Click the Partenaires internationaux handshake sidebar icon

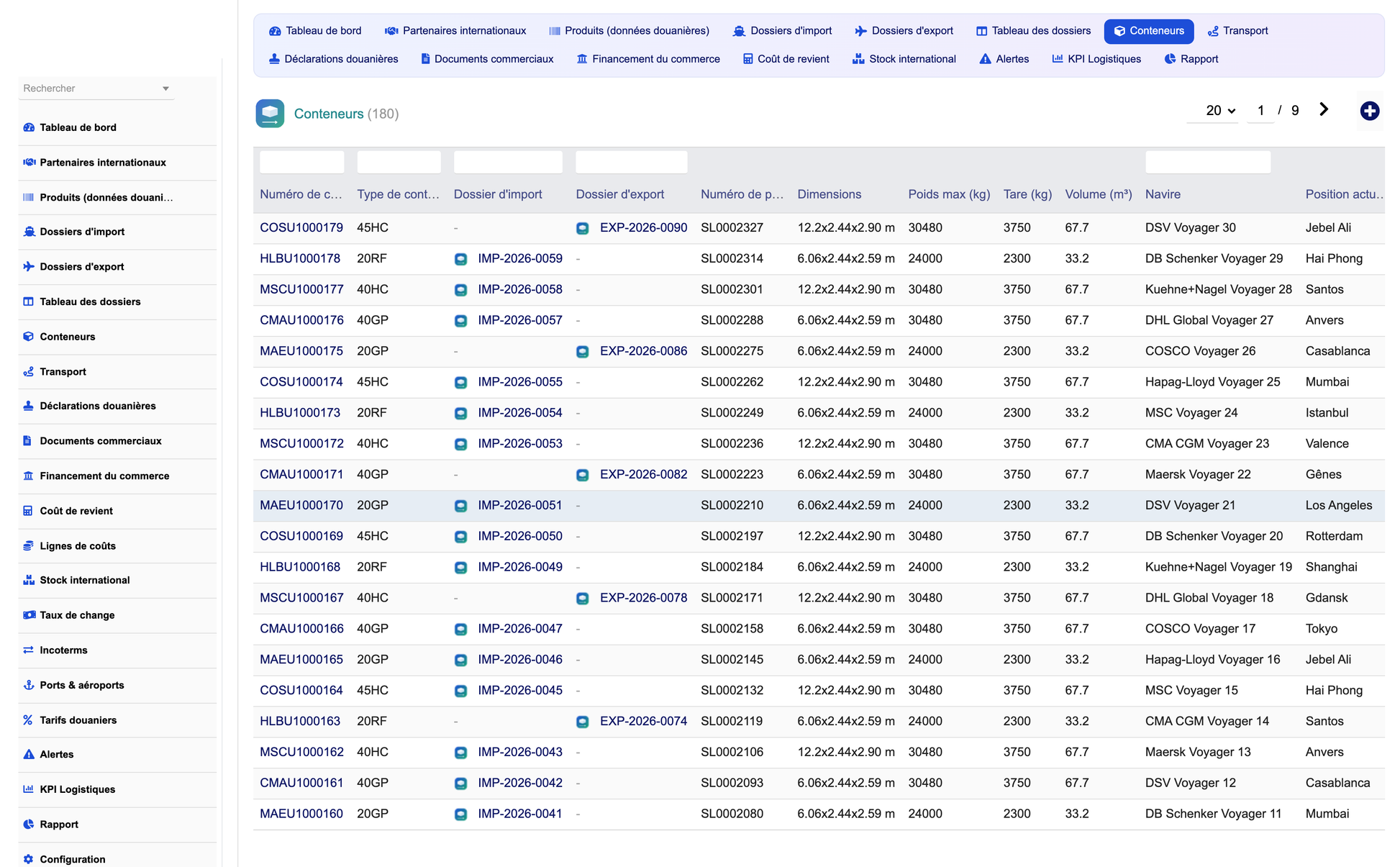click(29, 163)
